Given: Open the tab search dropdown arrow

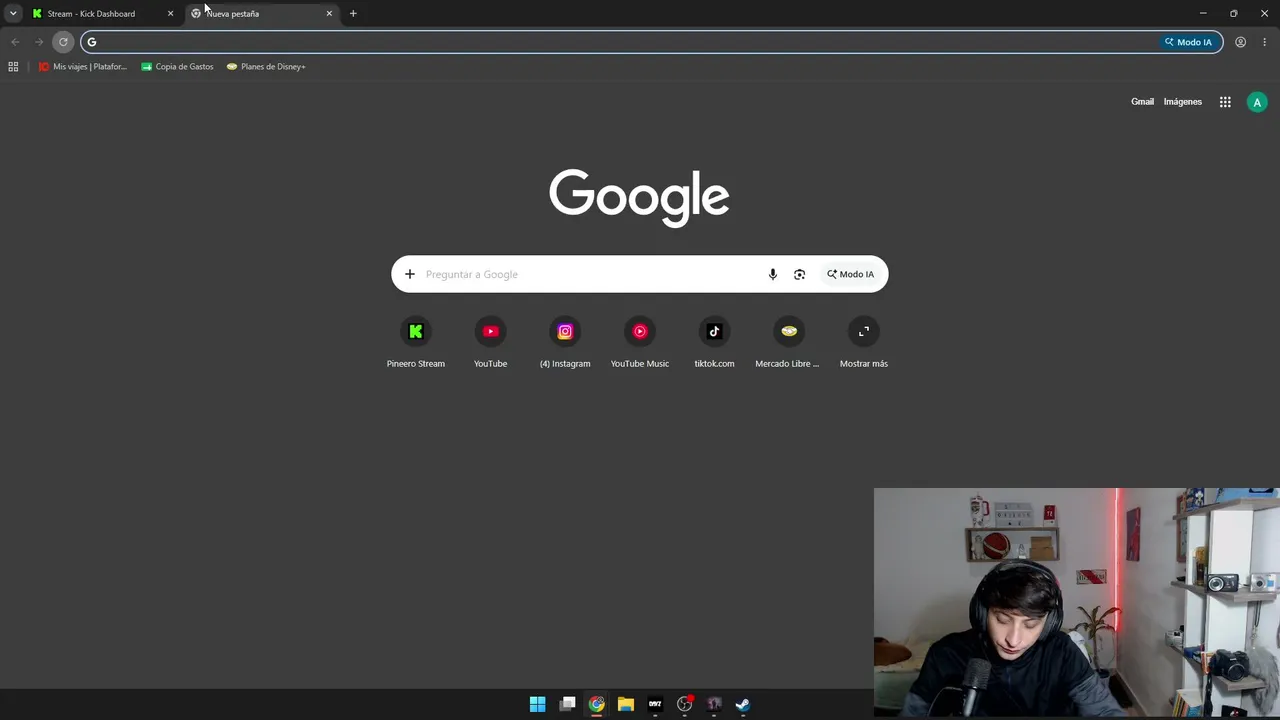Looking at the screenshot, I should click(x=13, y=14).
